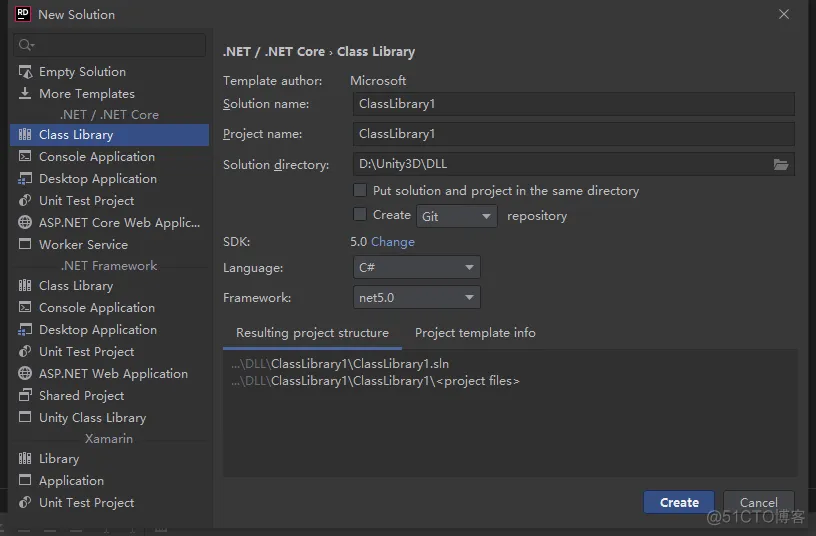Click .NET Framework Class Library icon
Image resolution: width=816 pixels, height=536 pixels.
click(x=25, y=286)
